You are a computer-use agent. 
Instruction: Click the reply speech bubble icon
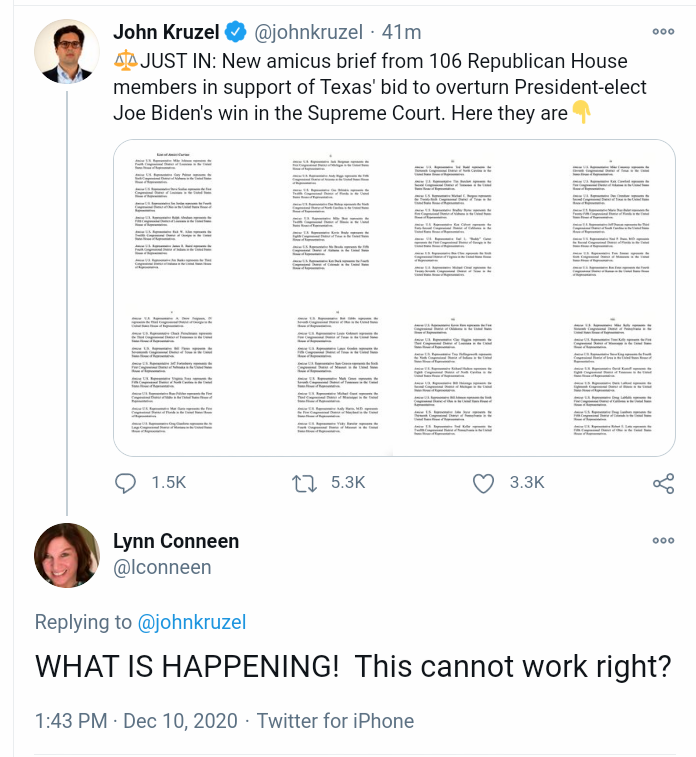[x=125, y=483]
